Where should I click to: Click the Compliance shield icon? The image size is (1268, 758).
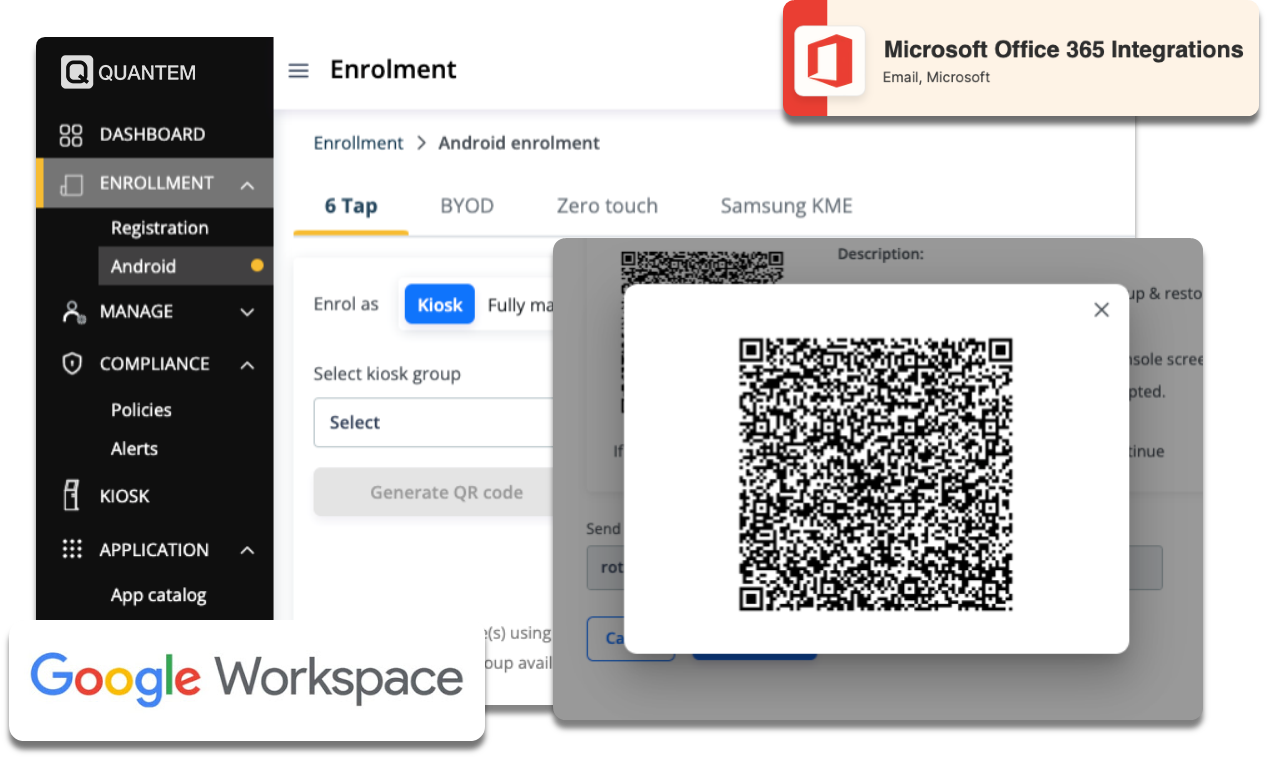(71, 364)
